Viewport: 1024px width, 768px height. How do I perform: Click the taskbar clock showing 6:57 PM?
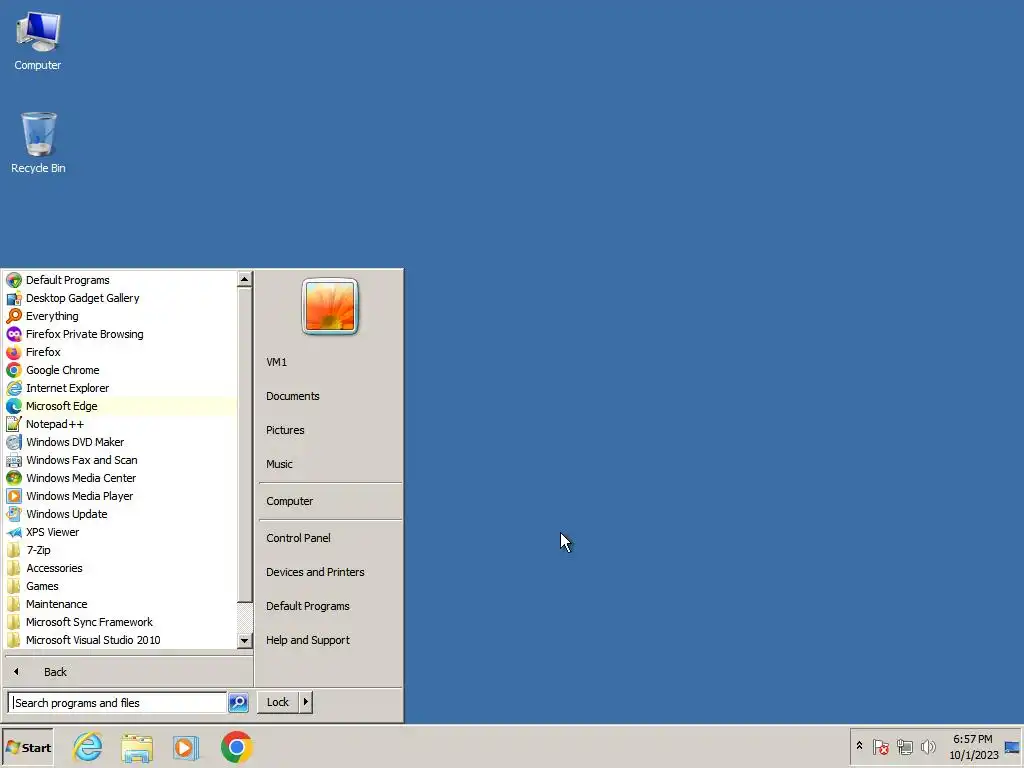(x=973, y=746)
